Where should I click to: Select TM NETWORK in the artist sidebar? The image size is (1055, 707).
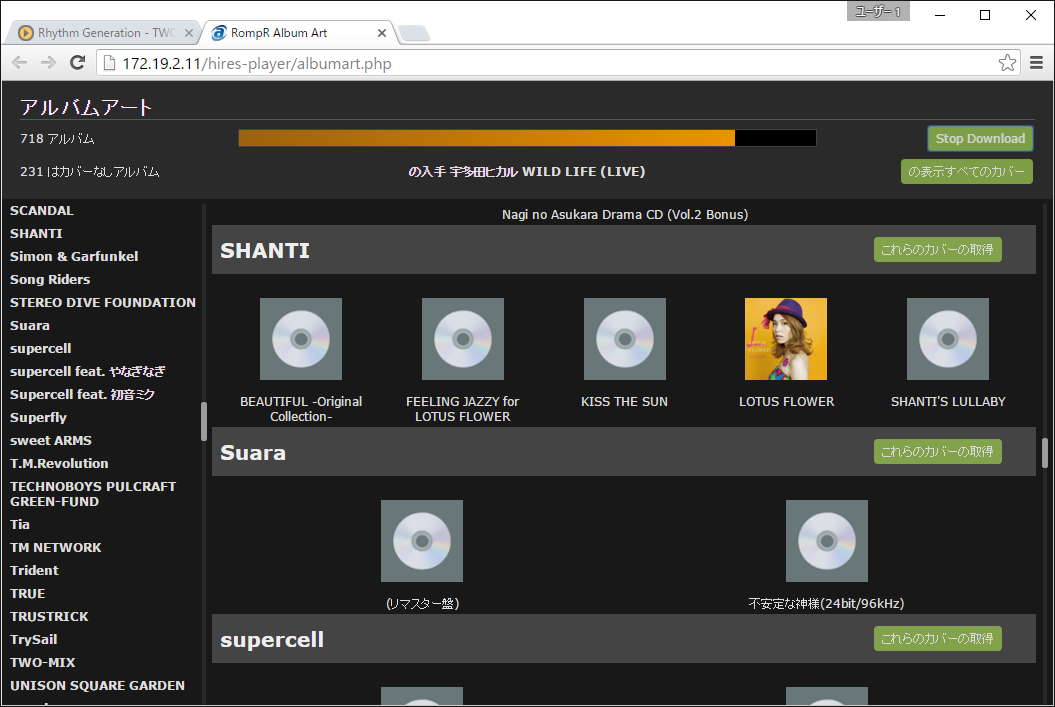[x=56, y=548]
